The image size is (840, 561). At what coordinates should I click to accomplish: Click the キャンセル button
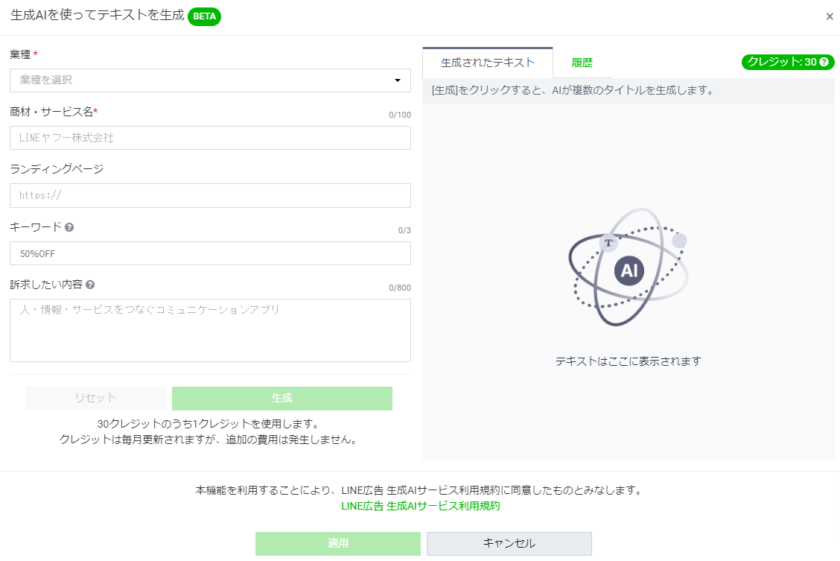509,543
